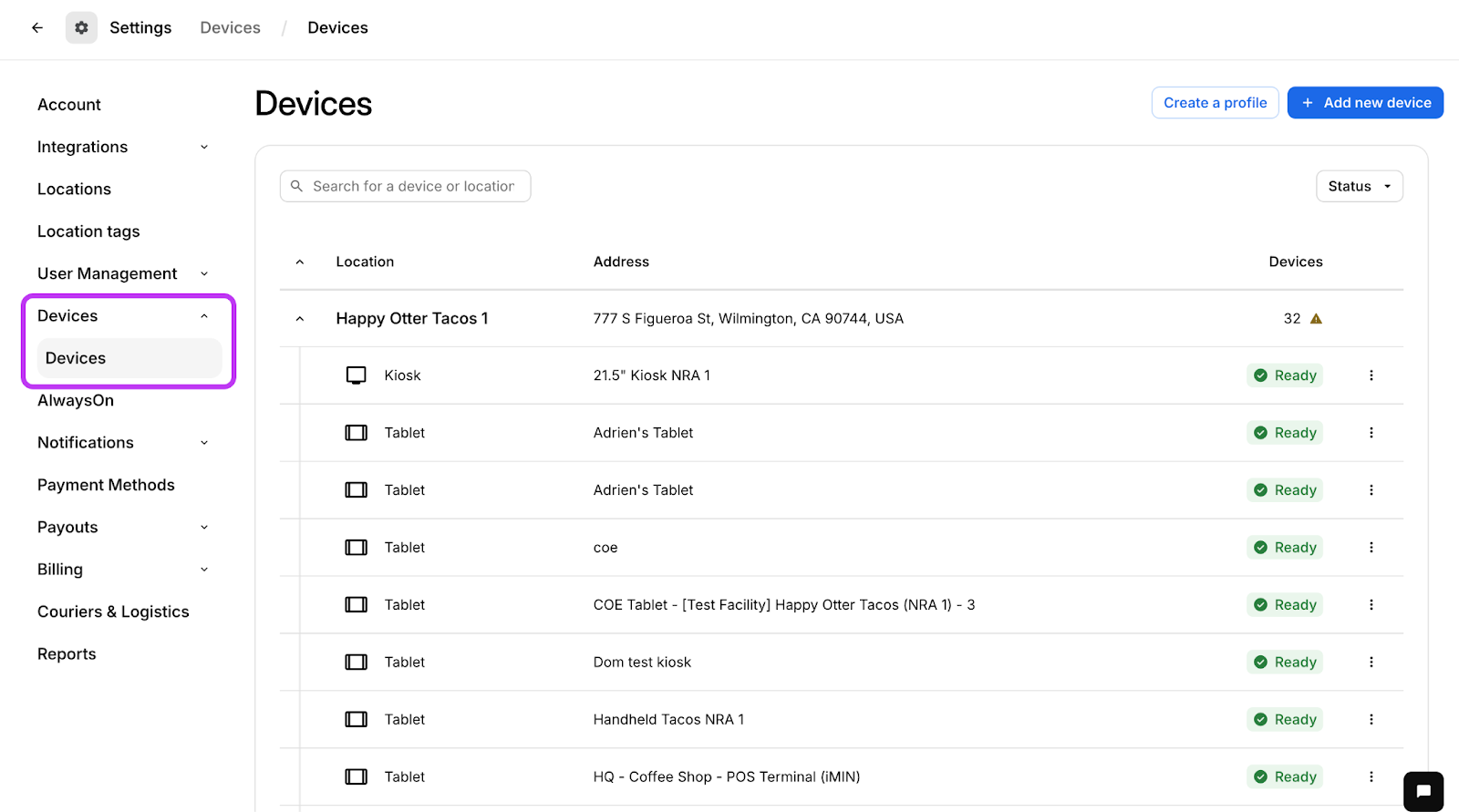Go to Payment Methods in sidebar

click(106, 485)
